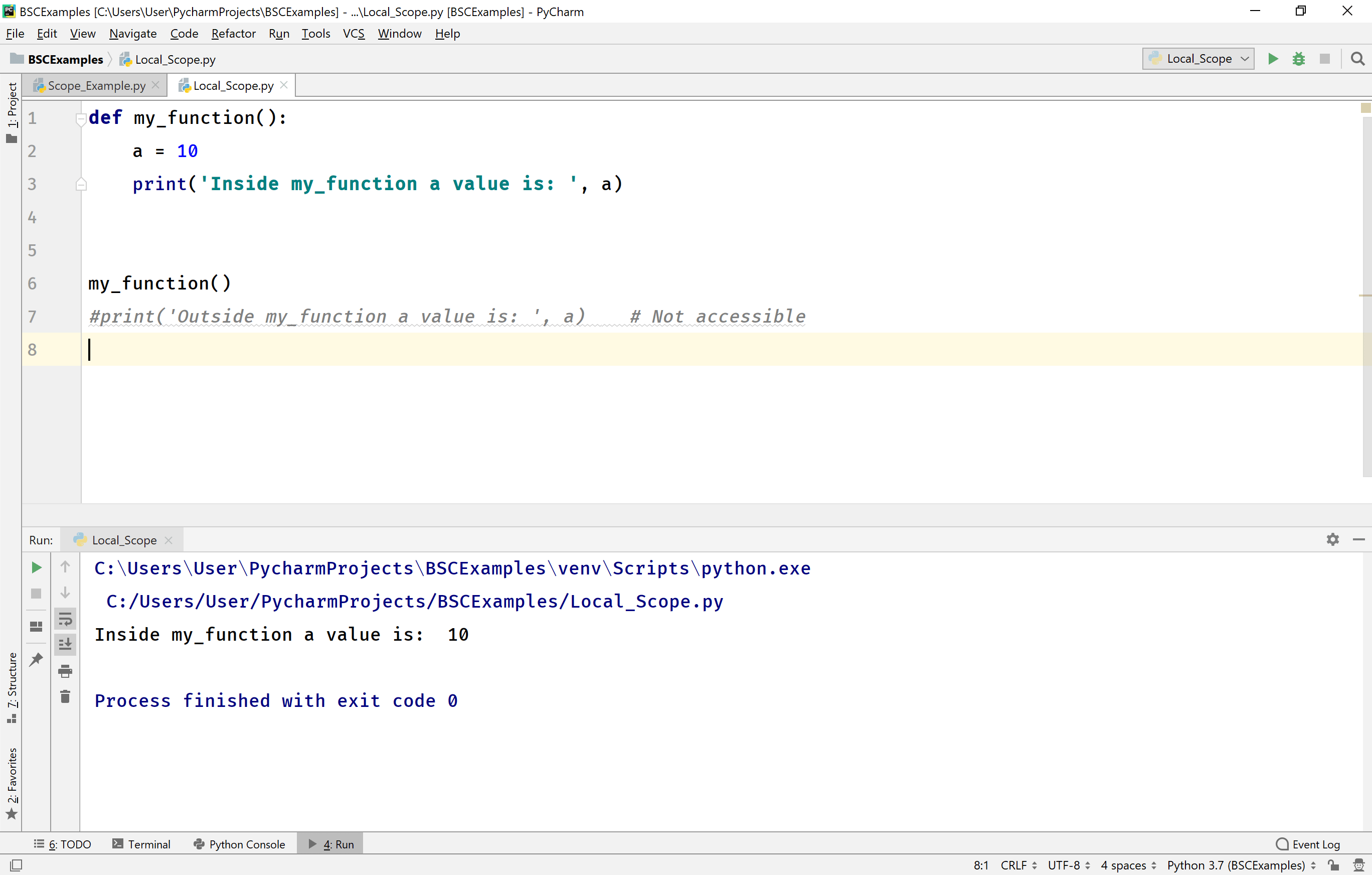Open search everywhere with the magnifier icon
The width and height of the screenshot is (1372, 875).
coord(1358,59)
